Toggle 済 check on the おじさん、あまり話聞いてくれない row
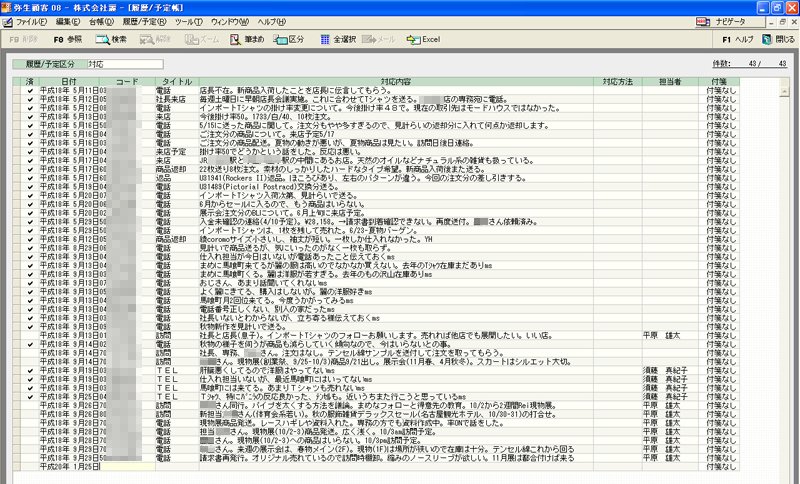The image size is (800, 484). pyautogui.click(x=30, y=283)
